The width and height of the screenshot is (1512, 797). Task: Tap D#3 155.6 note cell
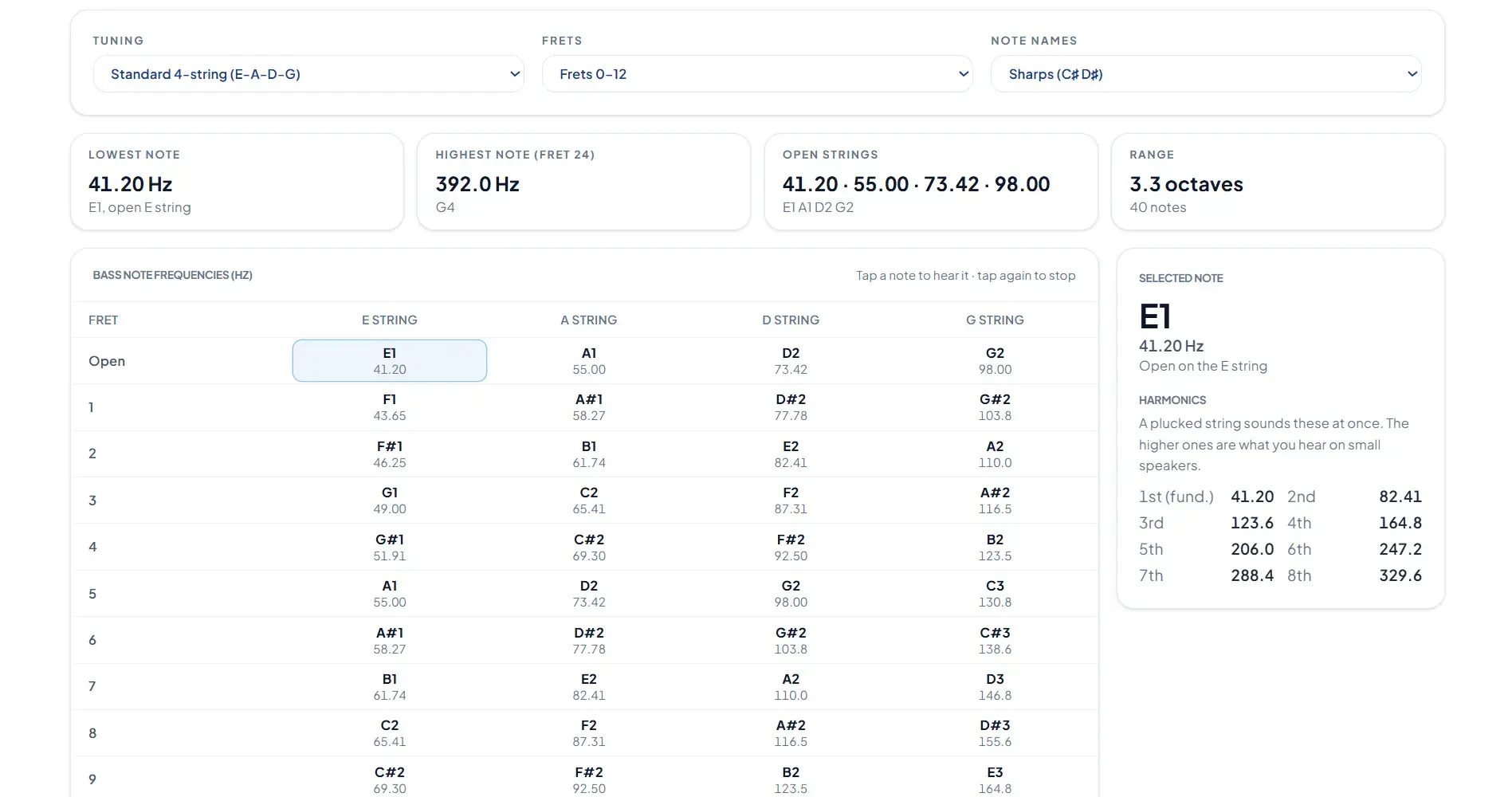pos(995,733)
